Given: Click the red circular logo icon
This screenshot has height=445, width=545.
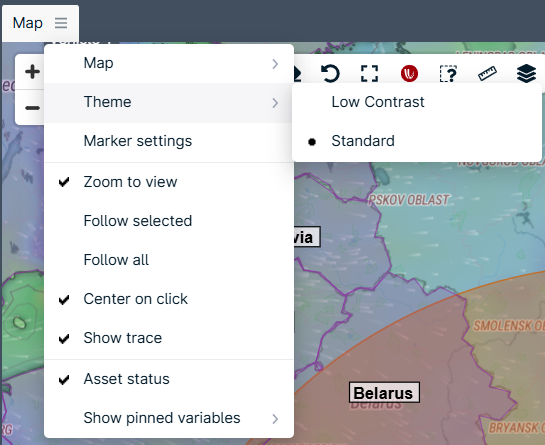Looking at the screenshot, I should [x=409, y=73].
